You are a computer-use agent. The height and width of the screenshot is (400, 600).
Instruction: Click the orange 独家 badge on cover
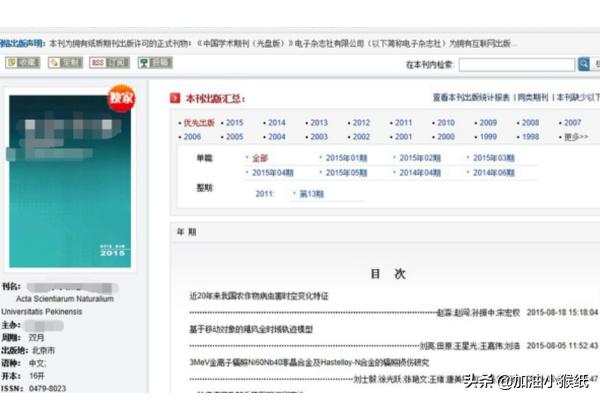(122, 99)
